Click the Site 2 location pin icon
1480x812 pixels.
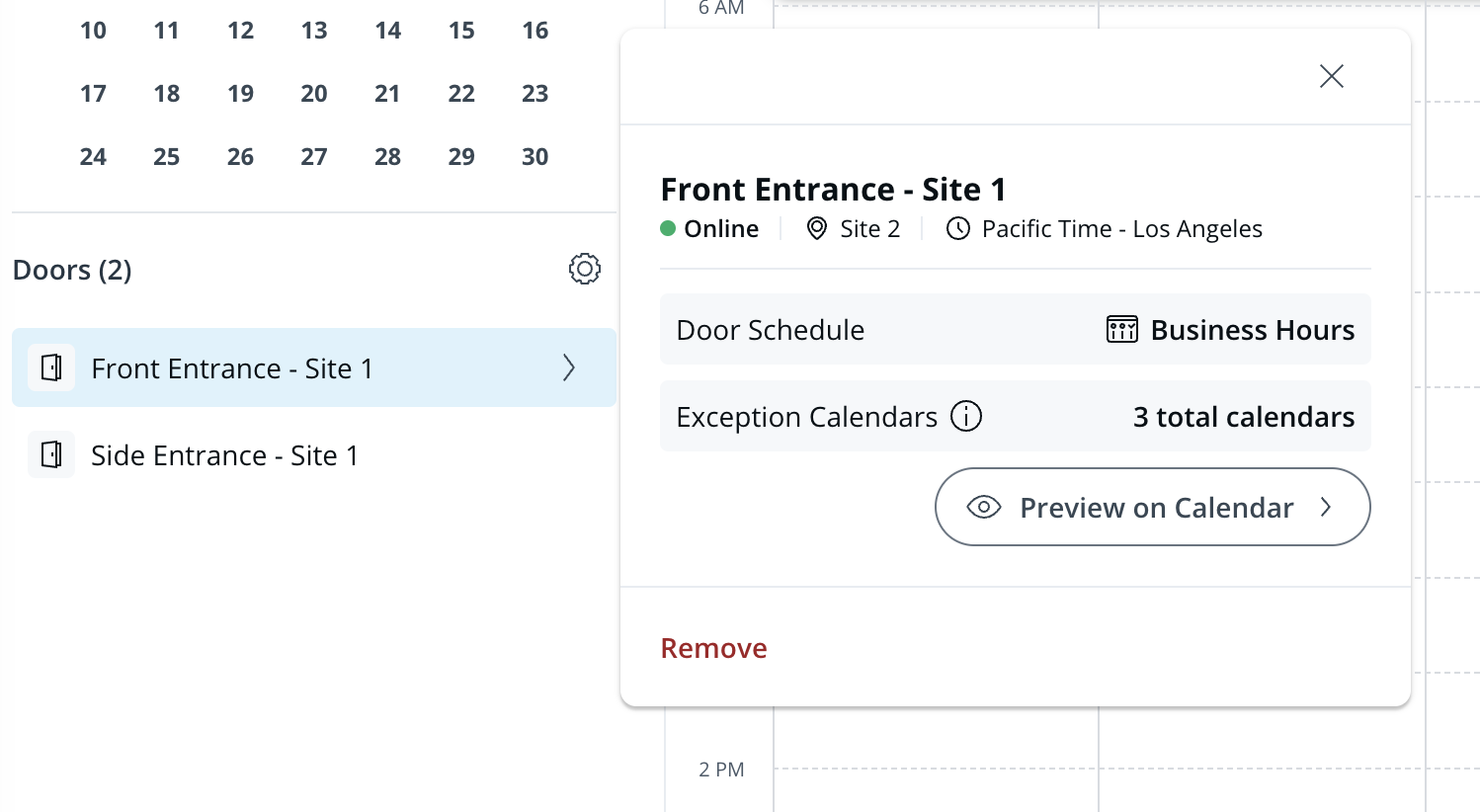point(816,229)
